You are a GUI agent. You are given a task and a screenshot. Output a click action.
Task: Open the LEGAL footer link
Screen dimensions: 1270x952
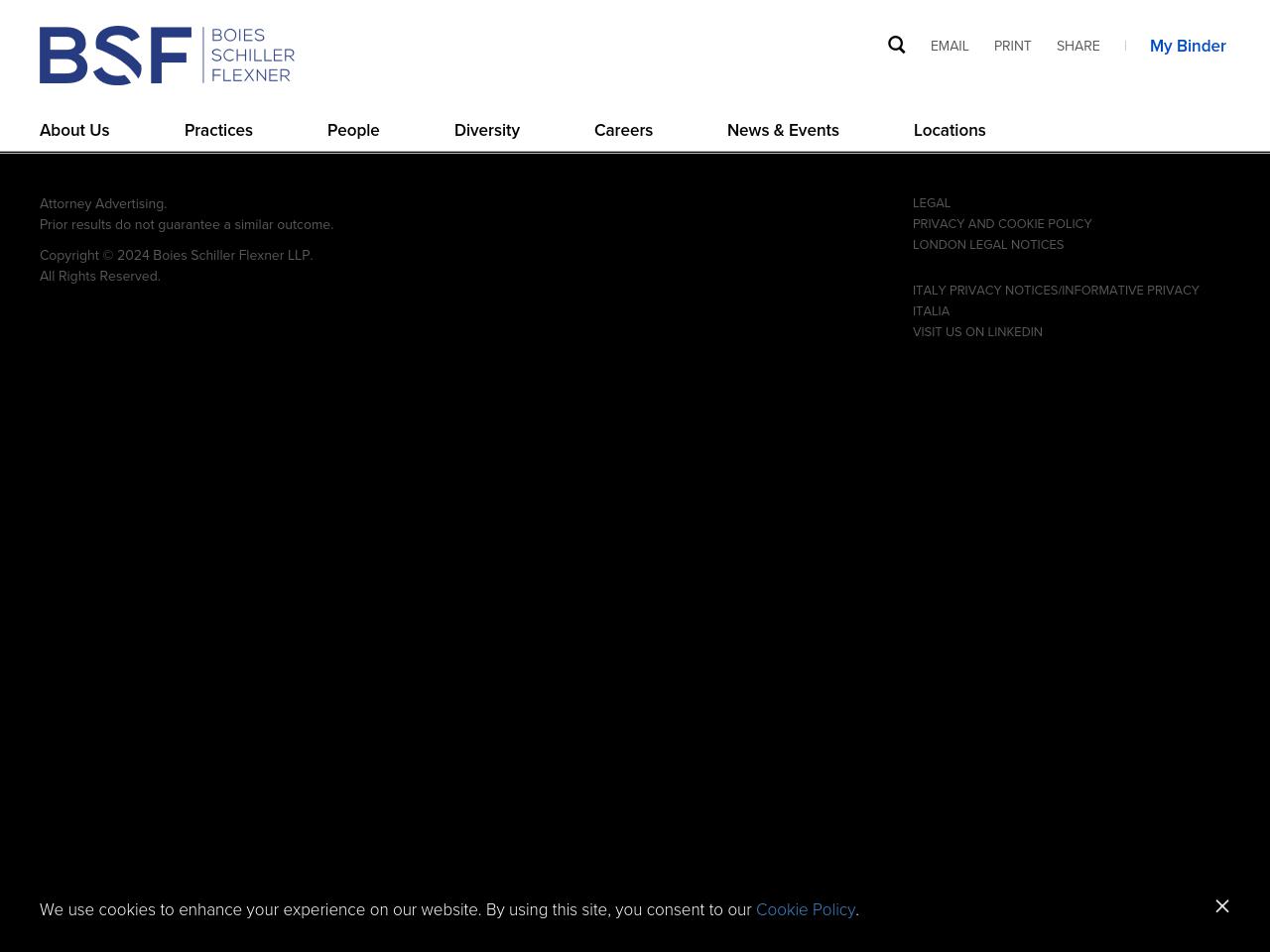[x=932, y=203]
